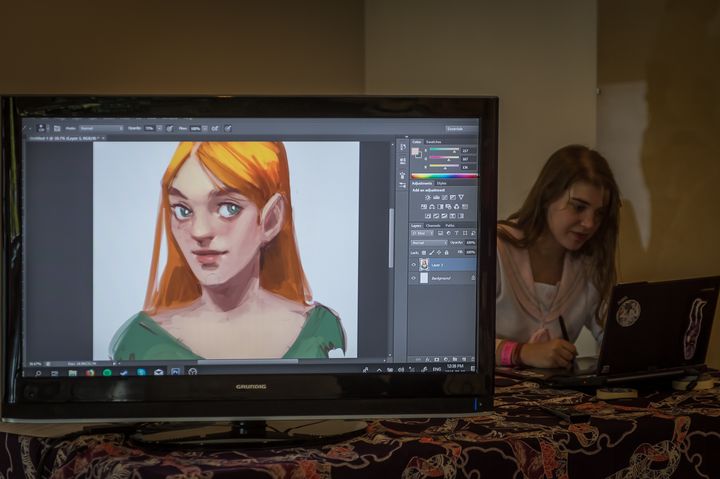The height and width of the screenshot is (479, 720).
Task: Open the layer blend mode dropdown
Action: [x=427, y=242]
